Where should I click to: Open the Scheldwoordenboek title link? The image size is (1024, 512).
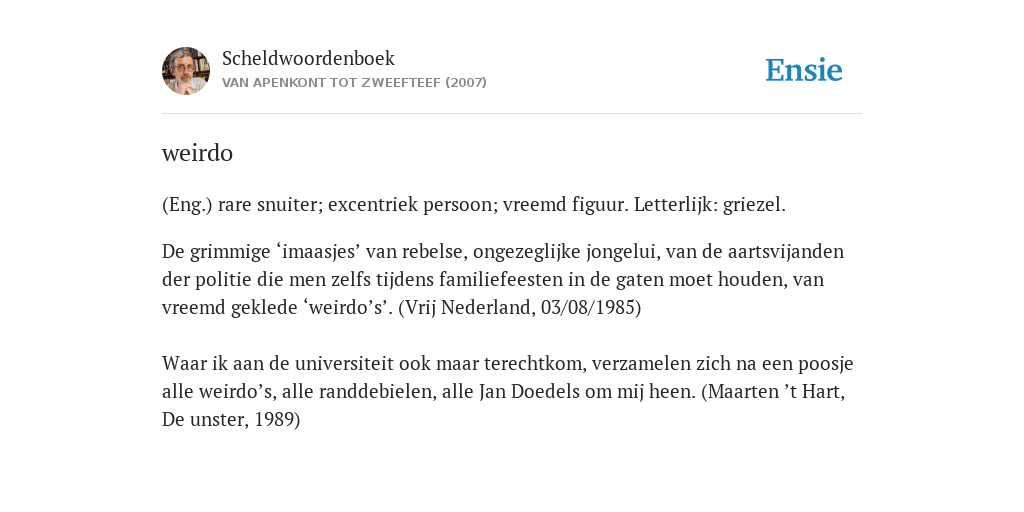308,58
